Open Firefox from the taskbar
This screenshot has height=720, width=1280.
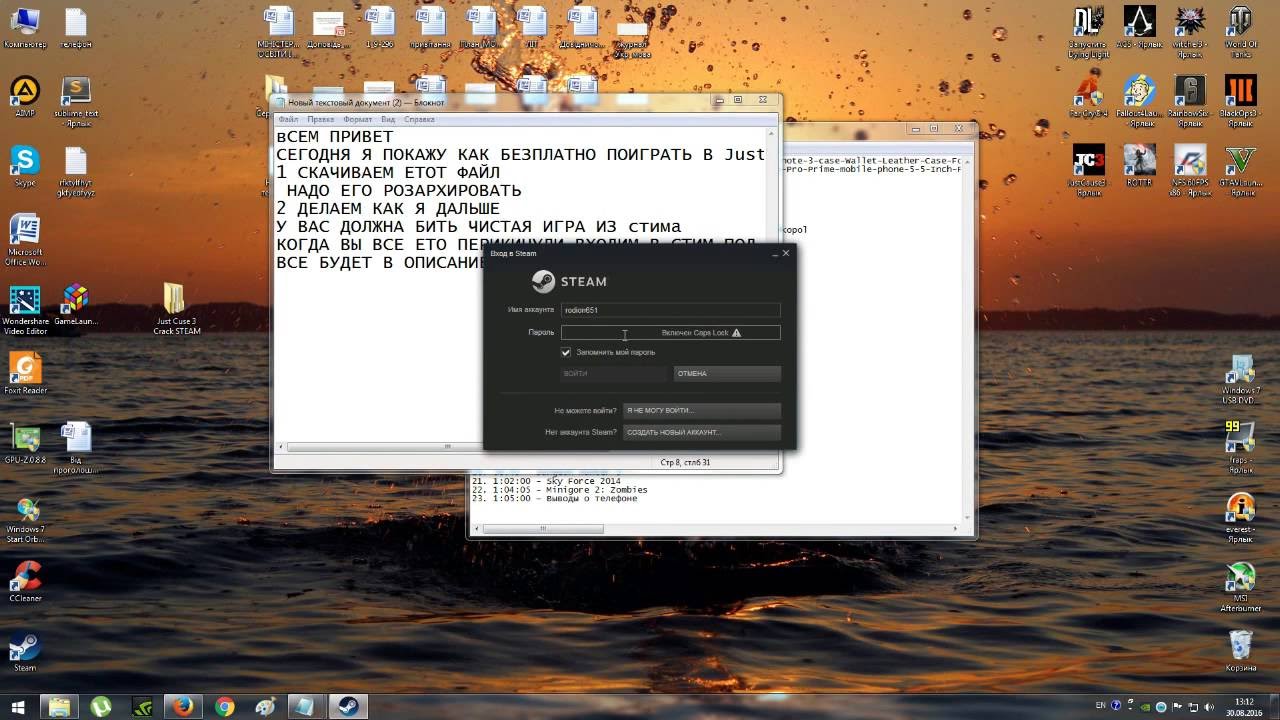click(183, 706)
